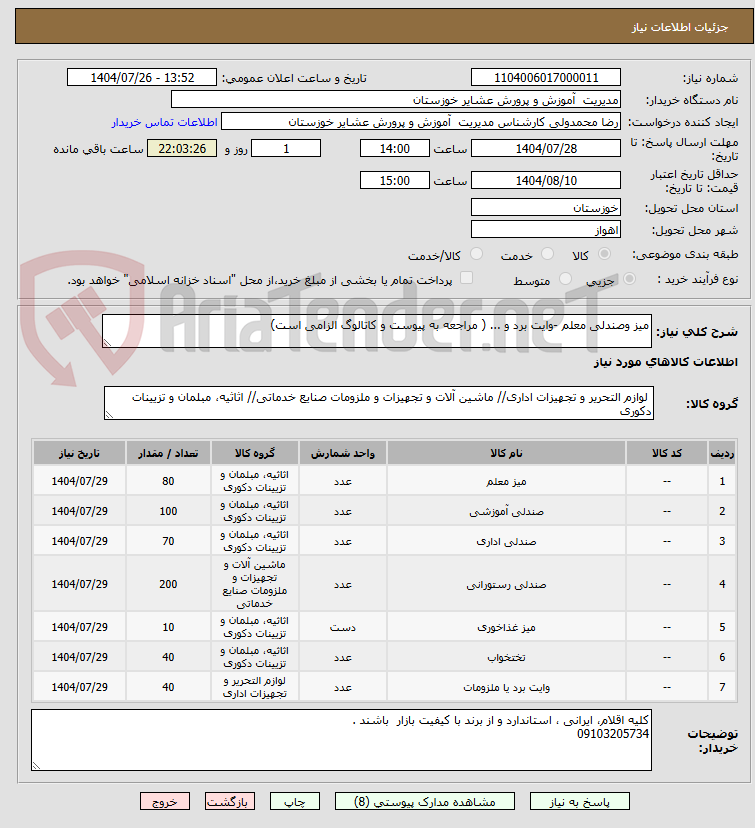Image resolution: width=755 pixels, height=828 pixels.
Task: Click the date 1404/07/29 in میز معلم row
Action: (x=79, y=481)
